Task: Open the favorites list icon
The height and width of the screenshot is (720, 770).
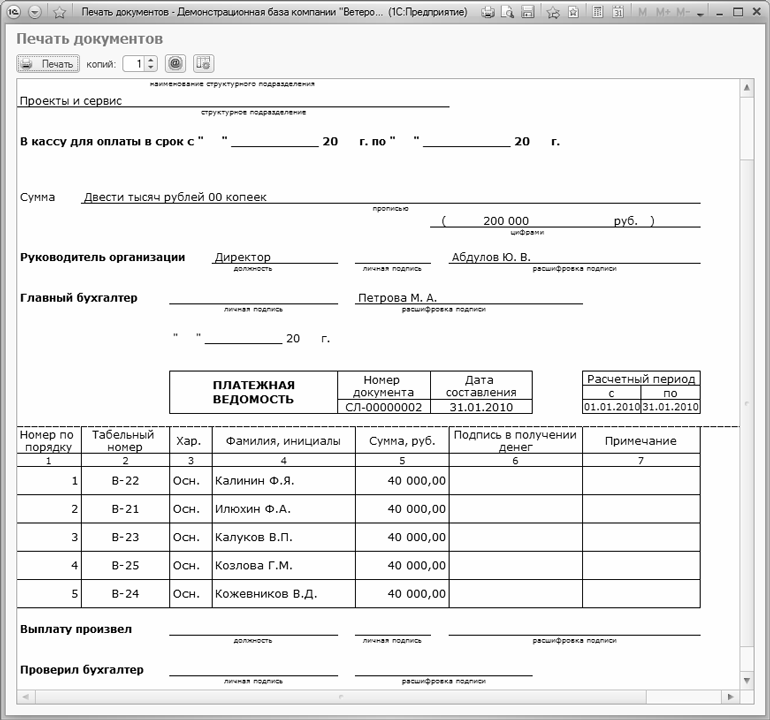Action: pyautogui.click(x=573, y=12)
